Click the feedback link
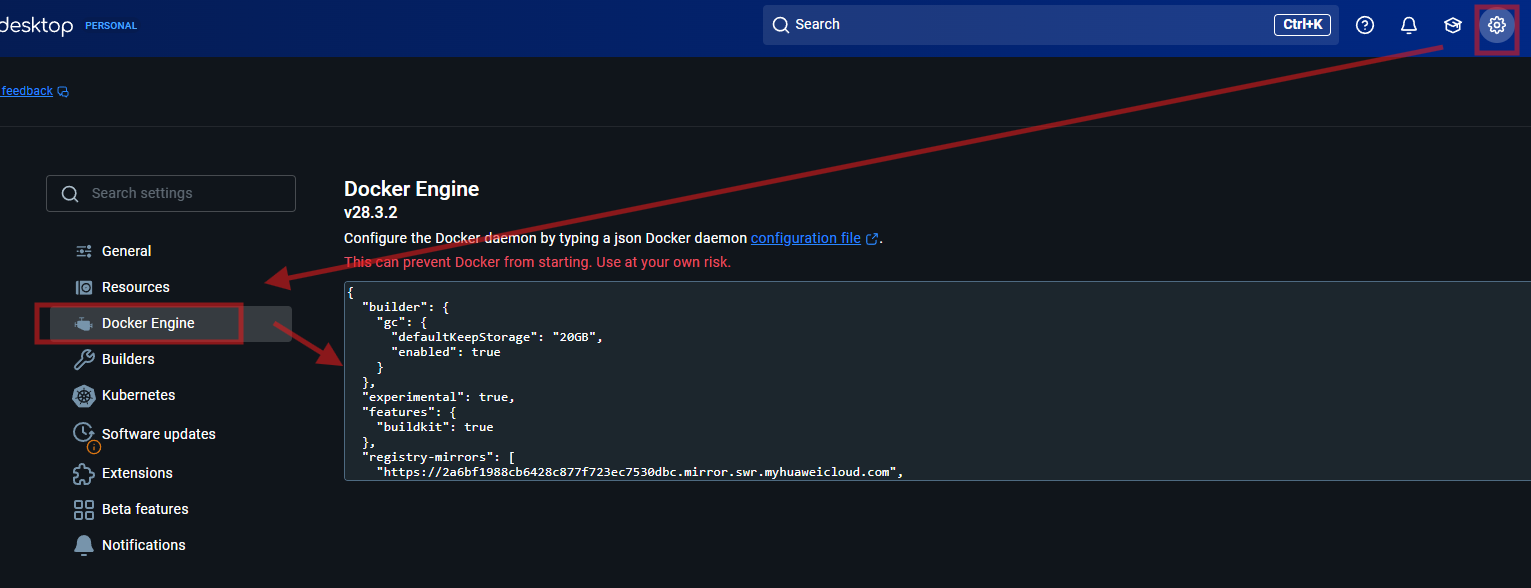The image size is (1531, 588). (27, 91)
